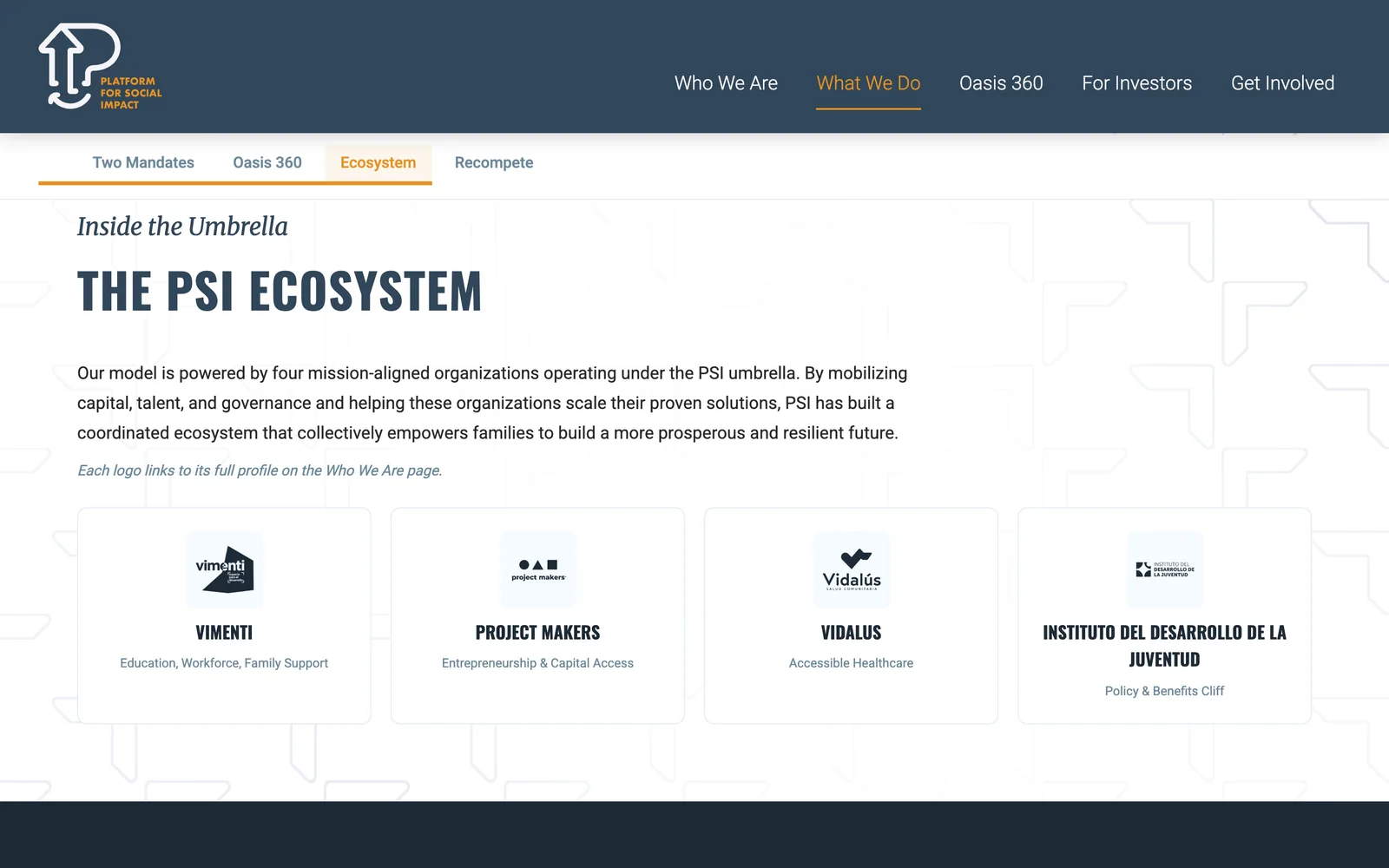This screenshot has height=868, width=1389.
Task: Select What We Do in navigation
Action: click(x=868, y=83)
